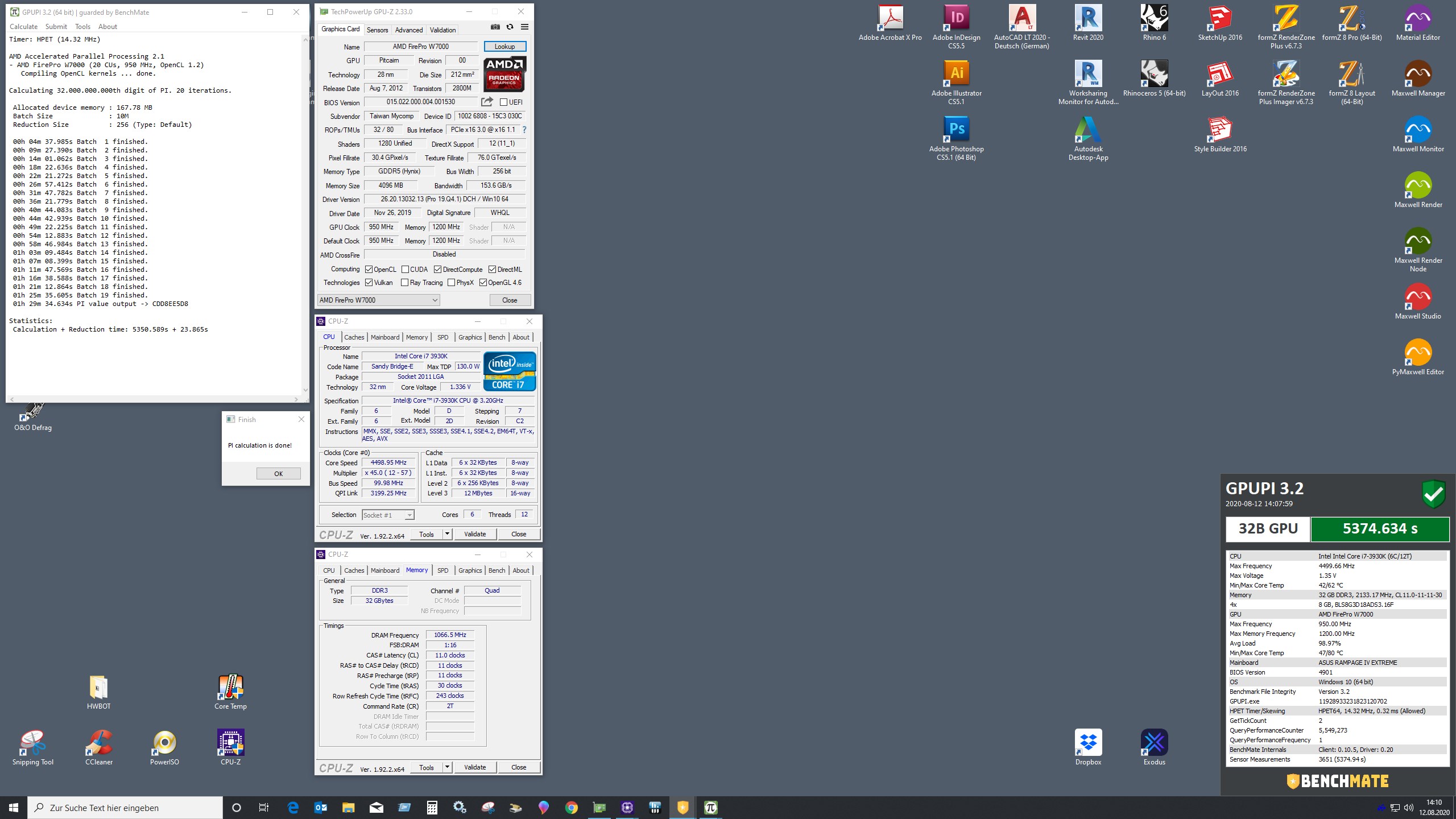
Task: Open SPD tab in lower CPU-Z window
Action: pos(442,570)
